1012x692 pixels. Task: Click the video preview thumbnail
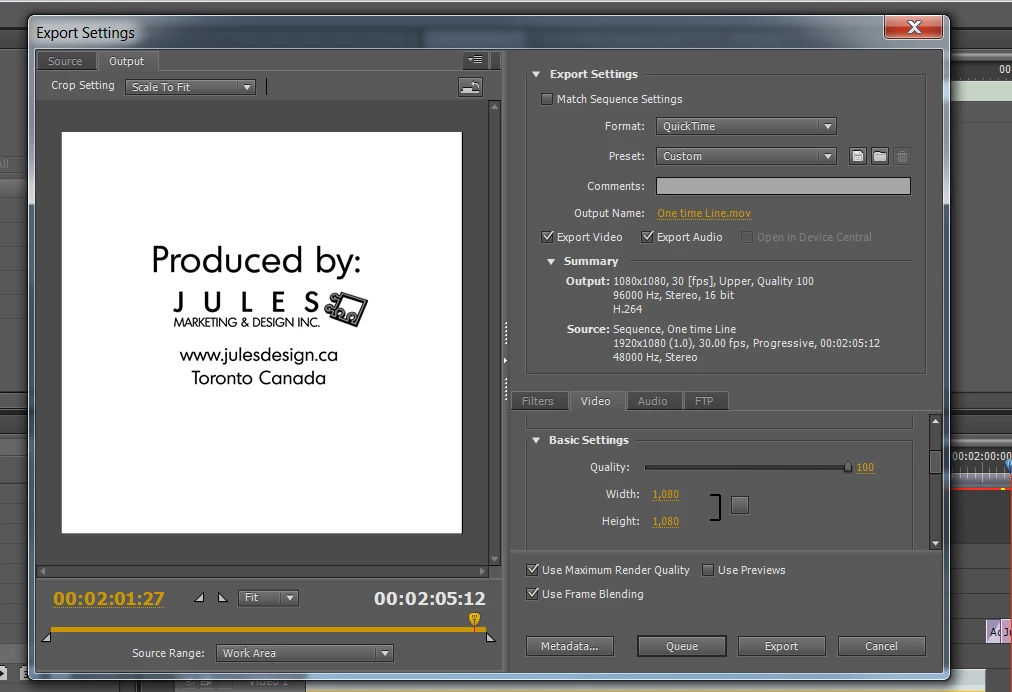coord(261,332)
